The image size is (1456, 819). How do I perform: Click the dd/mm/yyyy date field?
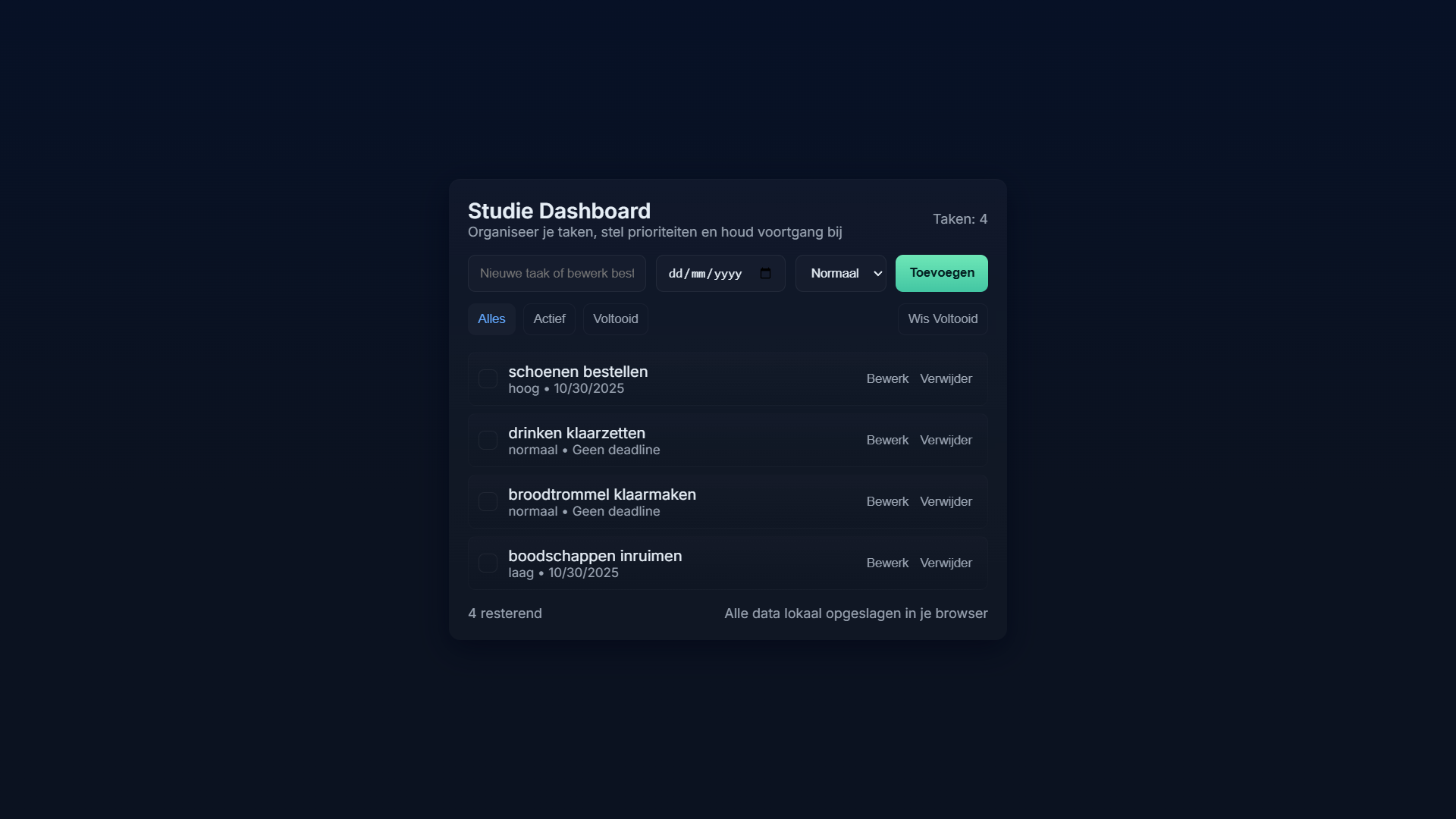(x=705, y=274)
